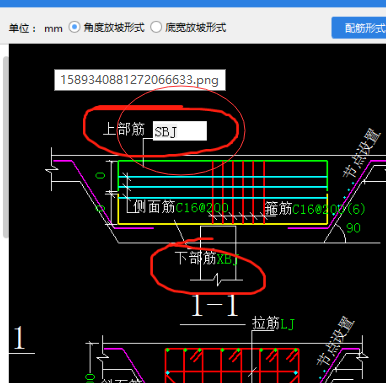
Task: Click the vertical scrollbar on the drawing's left edge
Action: [5, 147]
